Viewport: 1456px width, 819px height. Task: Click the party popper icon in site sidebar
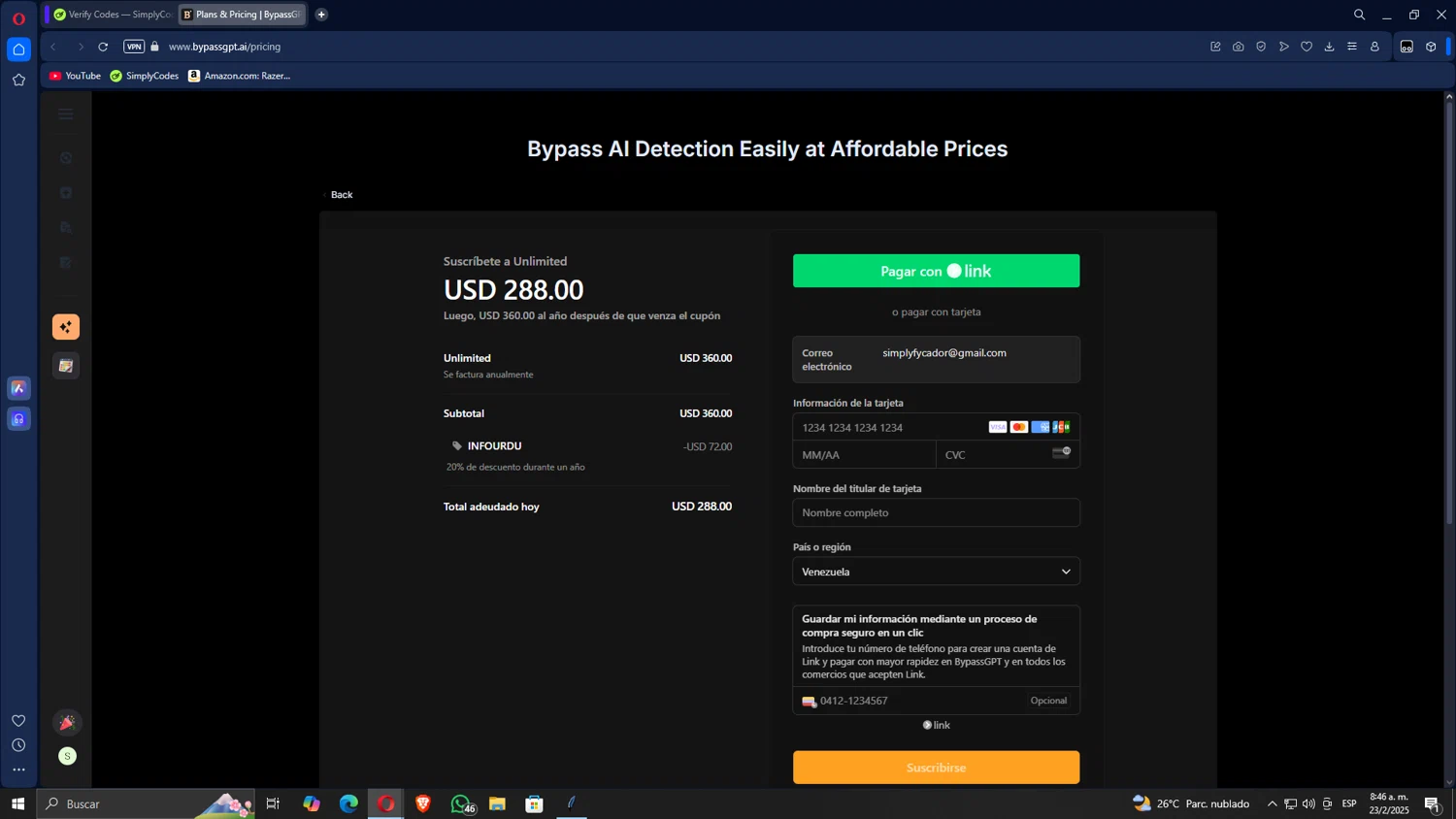point(67,723)
